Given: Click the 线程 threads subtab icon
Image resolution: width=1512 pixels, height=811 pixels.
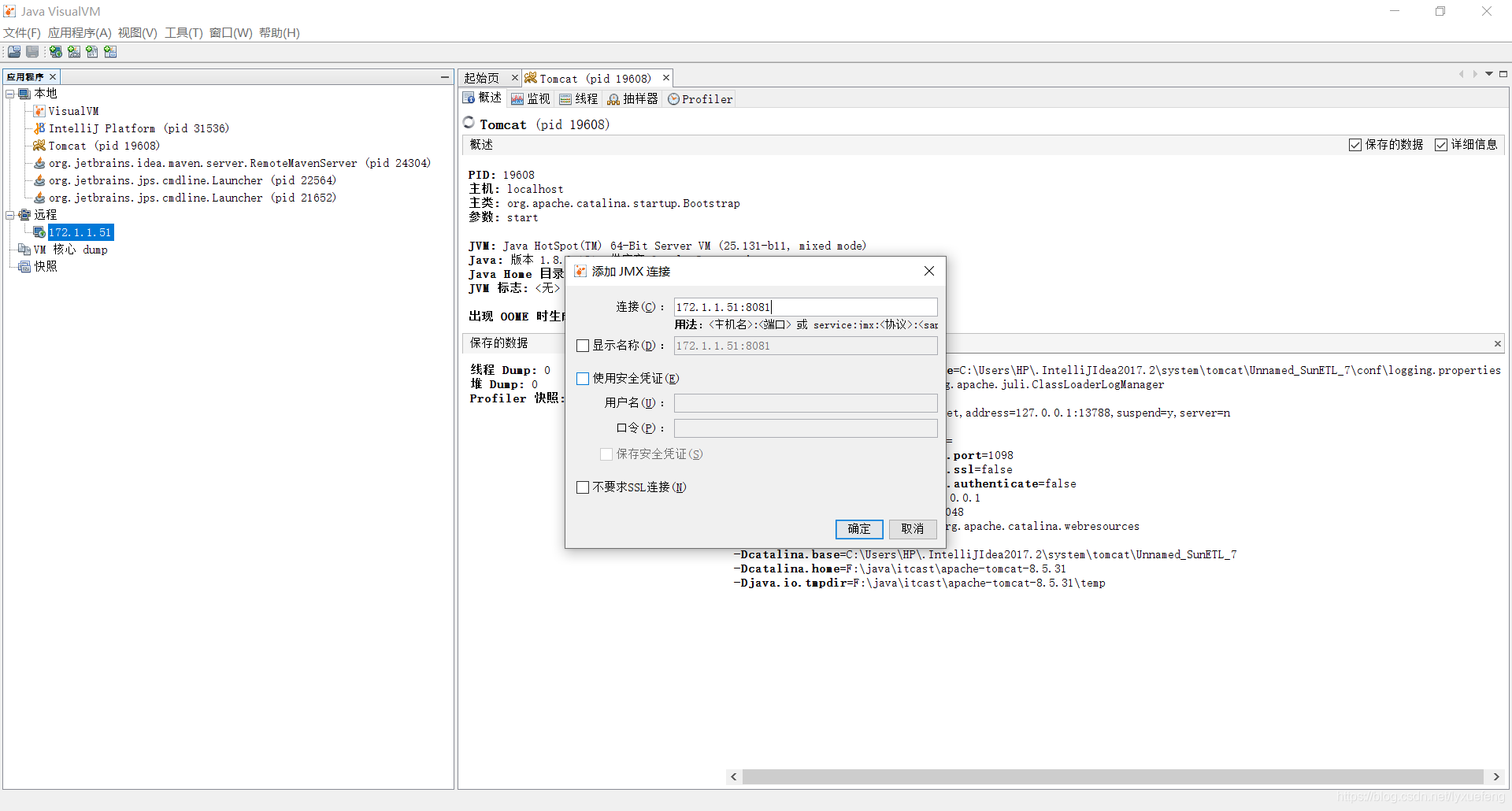Looking at the screenshot, I should click(x=565, y=99).
